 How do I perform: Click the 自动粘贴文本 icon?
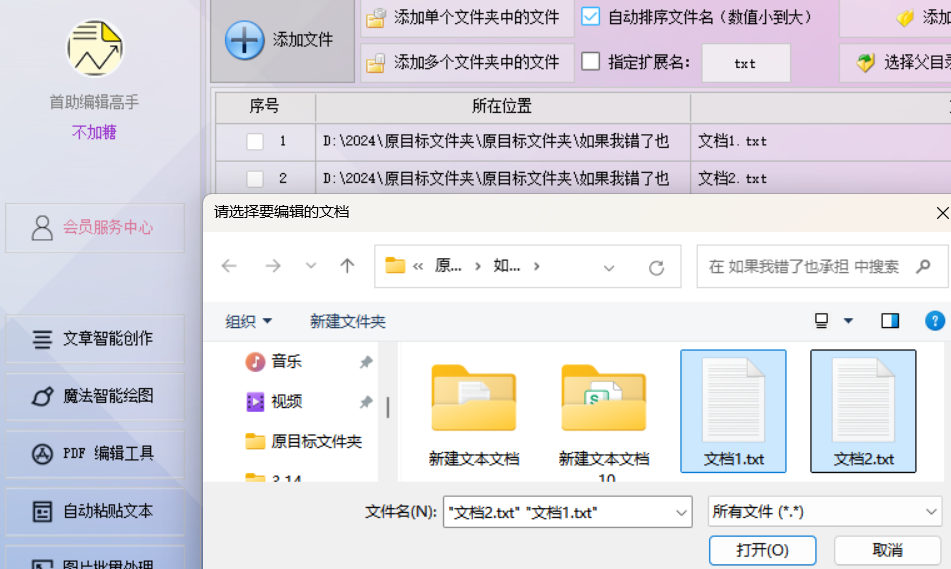42,511
